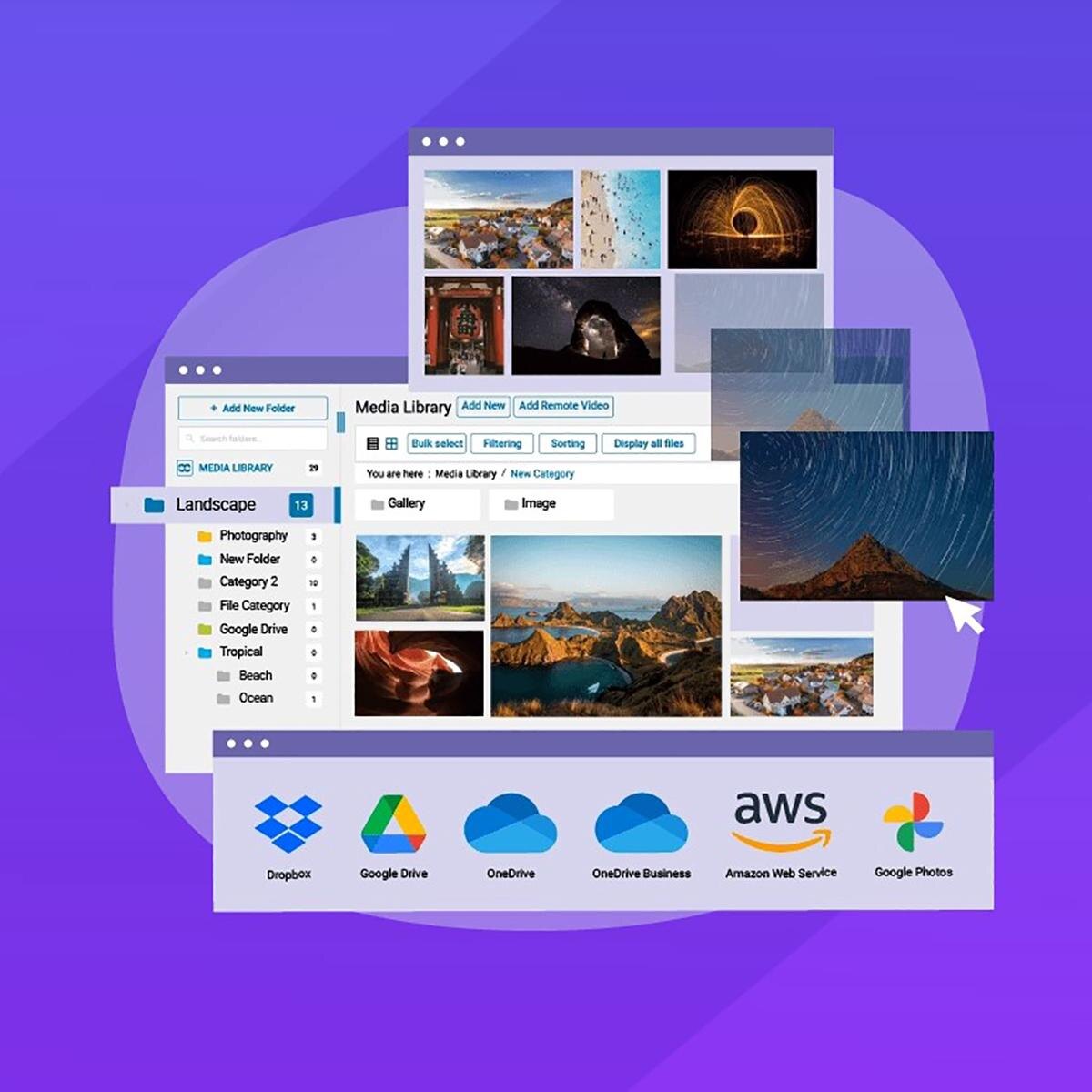
Task: Click the sidebar scrollbar handle
Action: [340, 423]
